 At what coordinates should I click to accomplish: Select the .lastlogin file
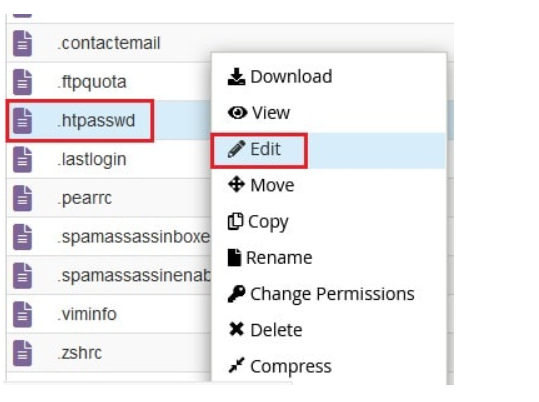click(92, 159)
